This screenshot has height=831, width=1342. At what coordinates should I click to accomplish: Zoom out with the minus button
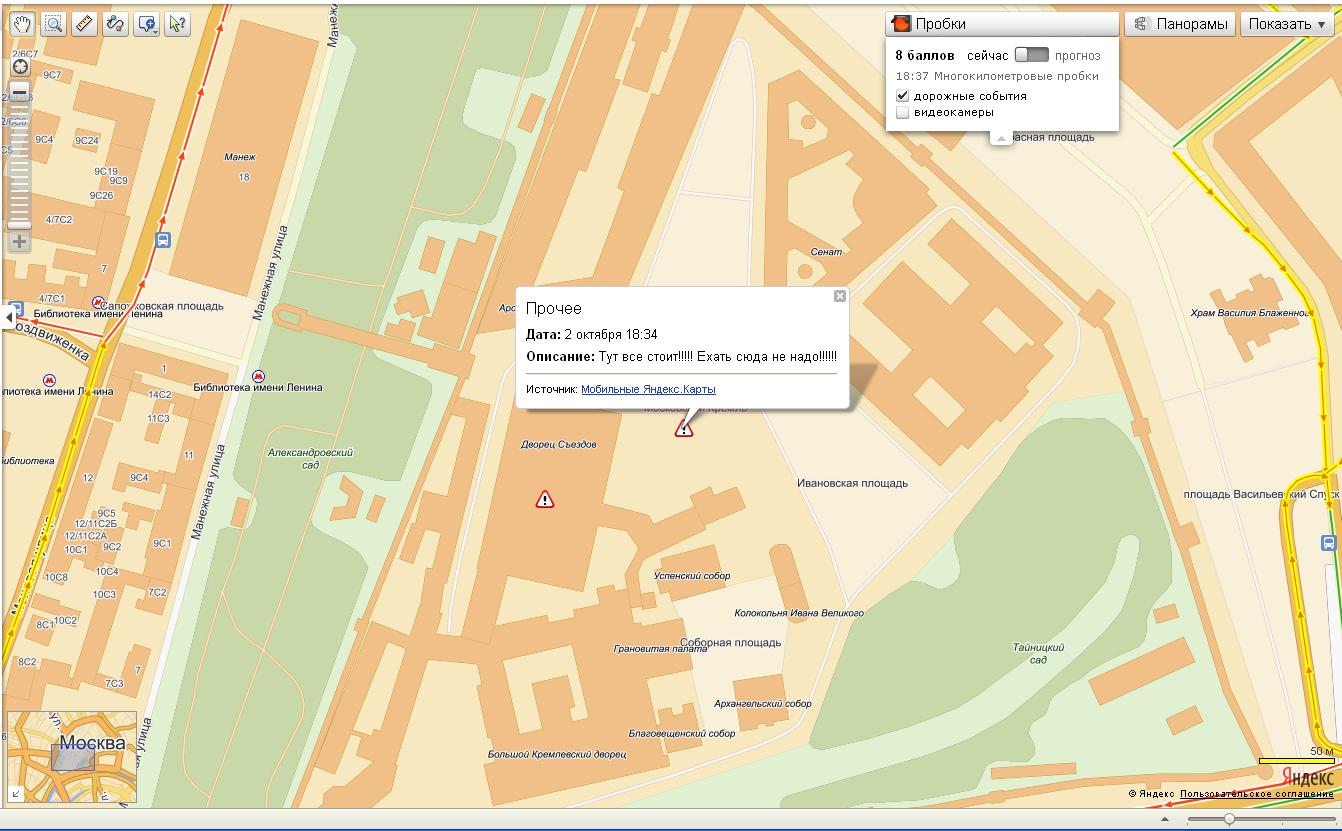click(19, 93)
